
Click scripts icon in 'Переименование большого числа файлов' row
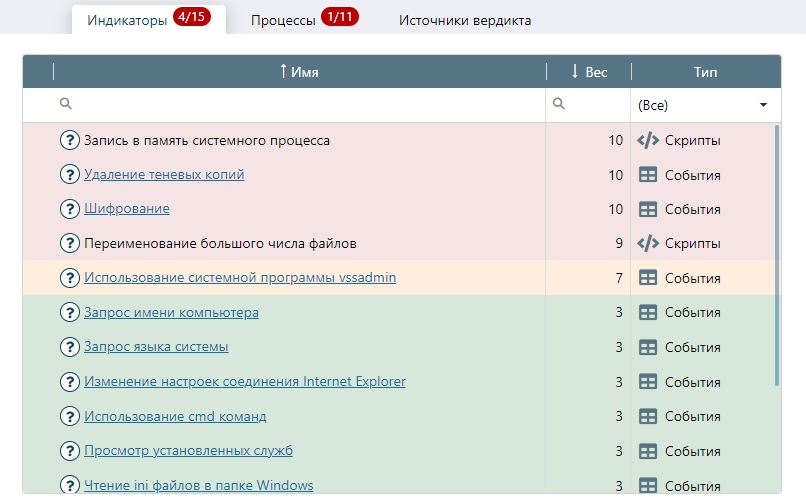[648, 243]
